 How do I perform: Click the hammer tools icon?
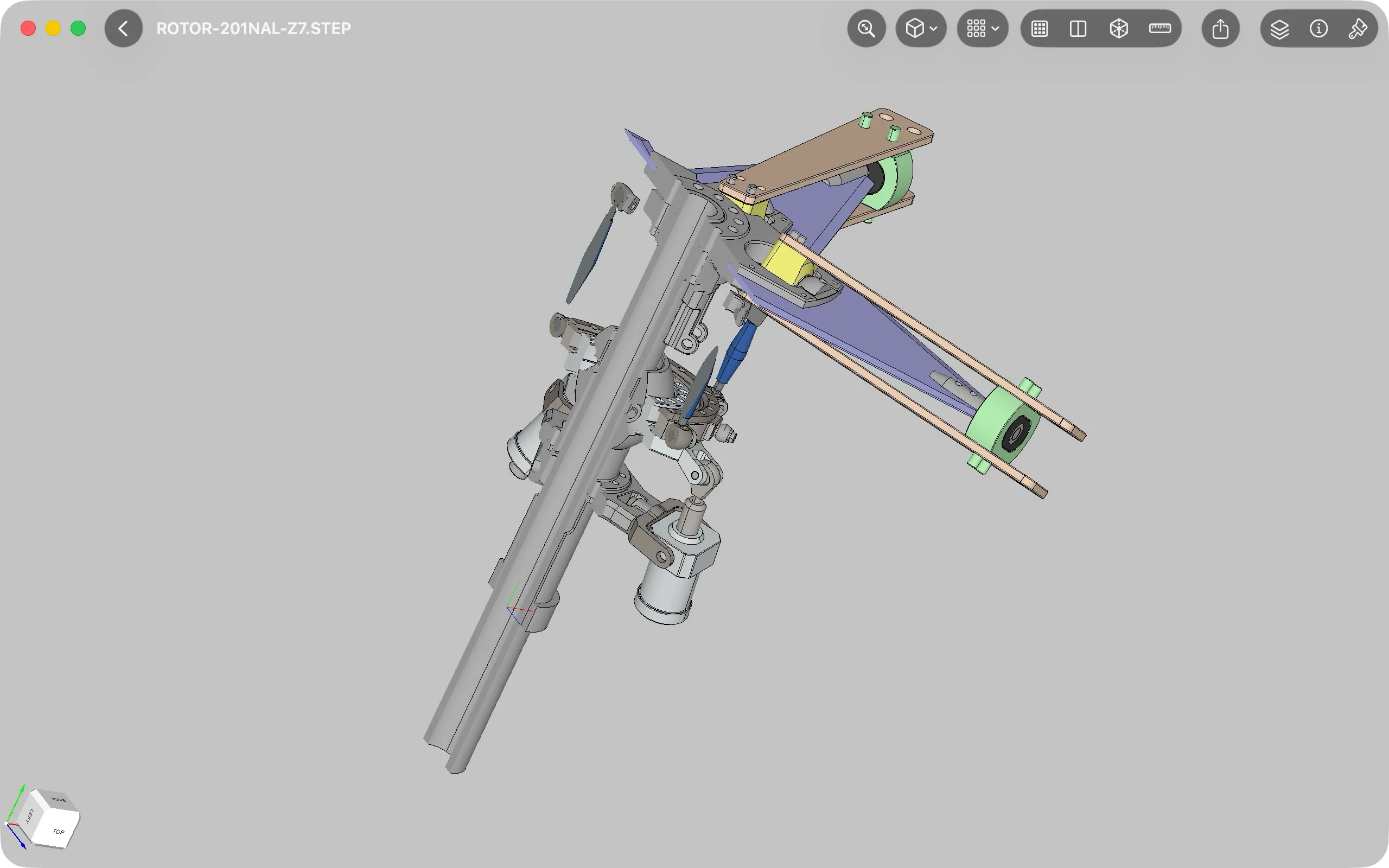pos(1358,28)
